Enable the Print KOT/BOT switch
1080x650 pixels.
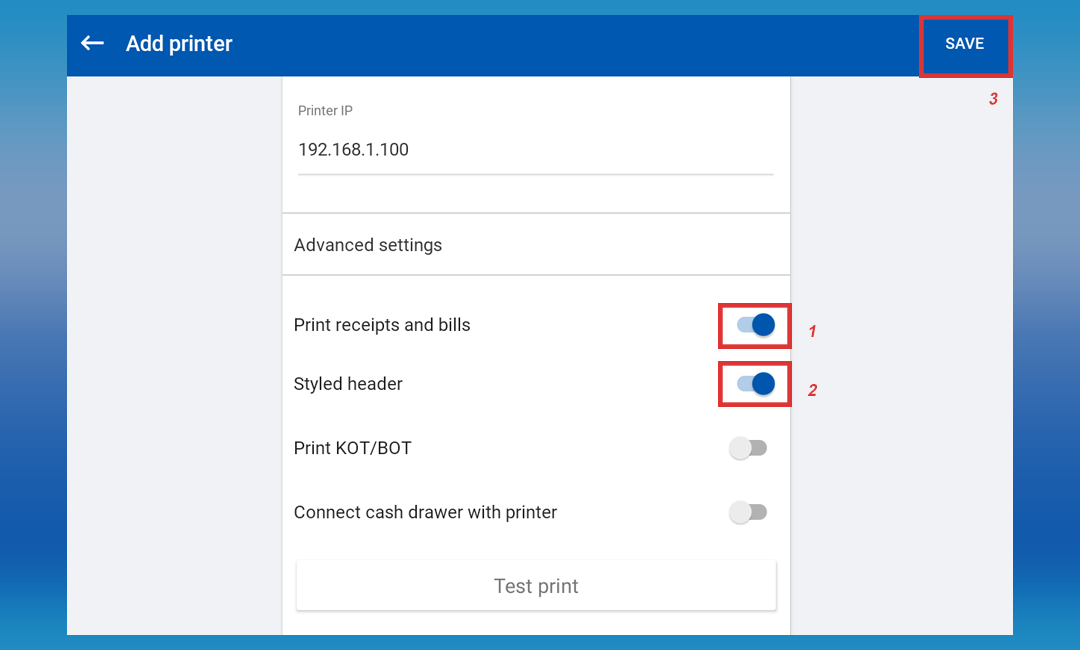[748, 448]
